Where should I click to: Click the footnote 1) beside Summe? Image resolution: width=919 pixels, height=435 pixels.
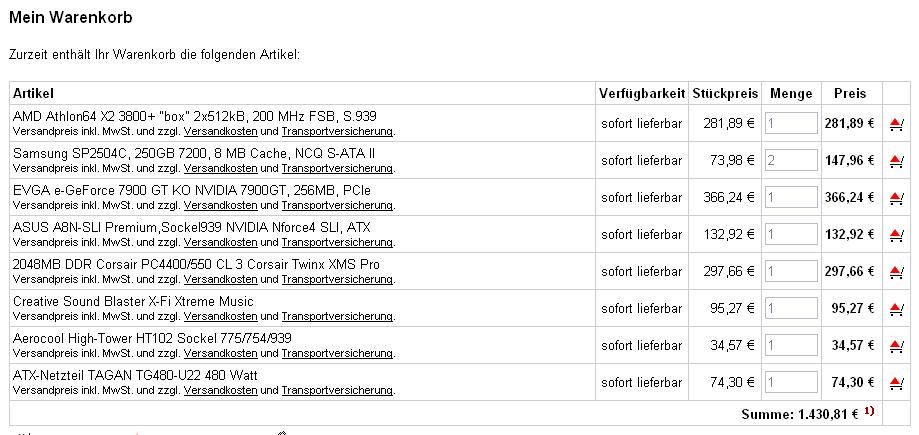869,412
